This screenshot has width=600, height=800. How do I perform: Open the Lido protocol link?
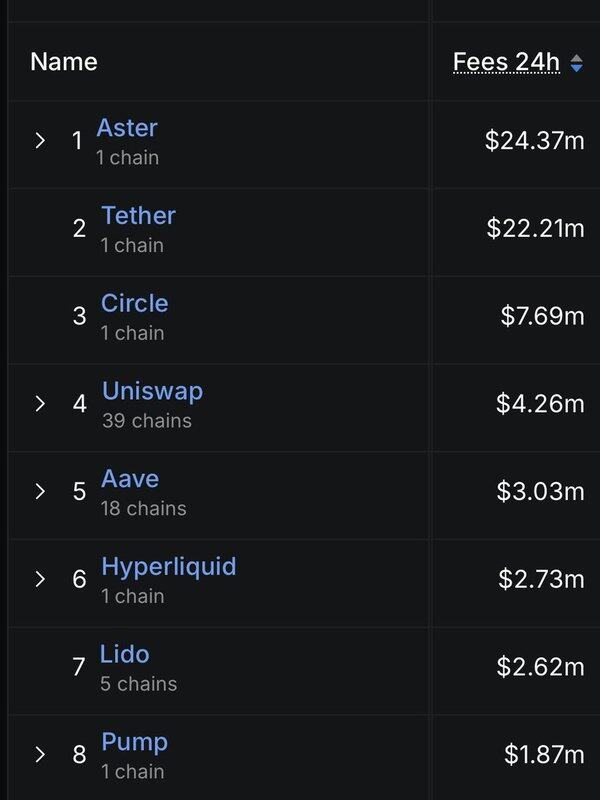coord(124,654)
